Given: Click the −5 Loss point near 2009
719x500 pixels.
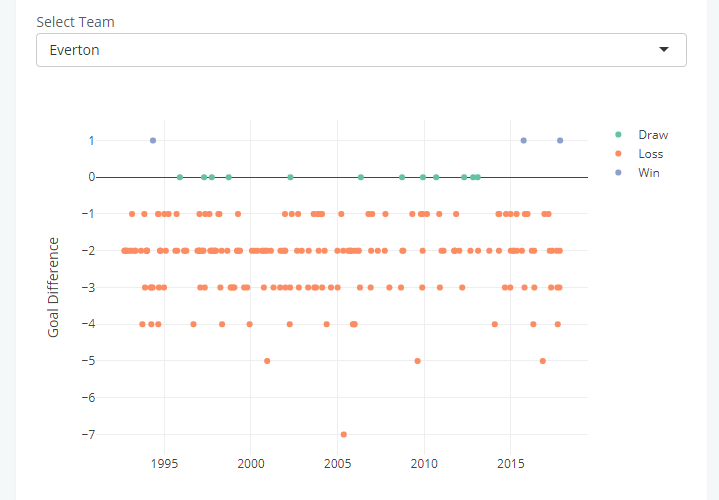Looking at the screenshot, I should click(x=417, y=361).
